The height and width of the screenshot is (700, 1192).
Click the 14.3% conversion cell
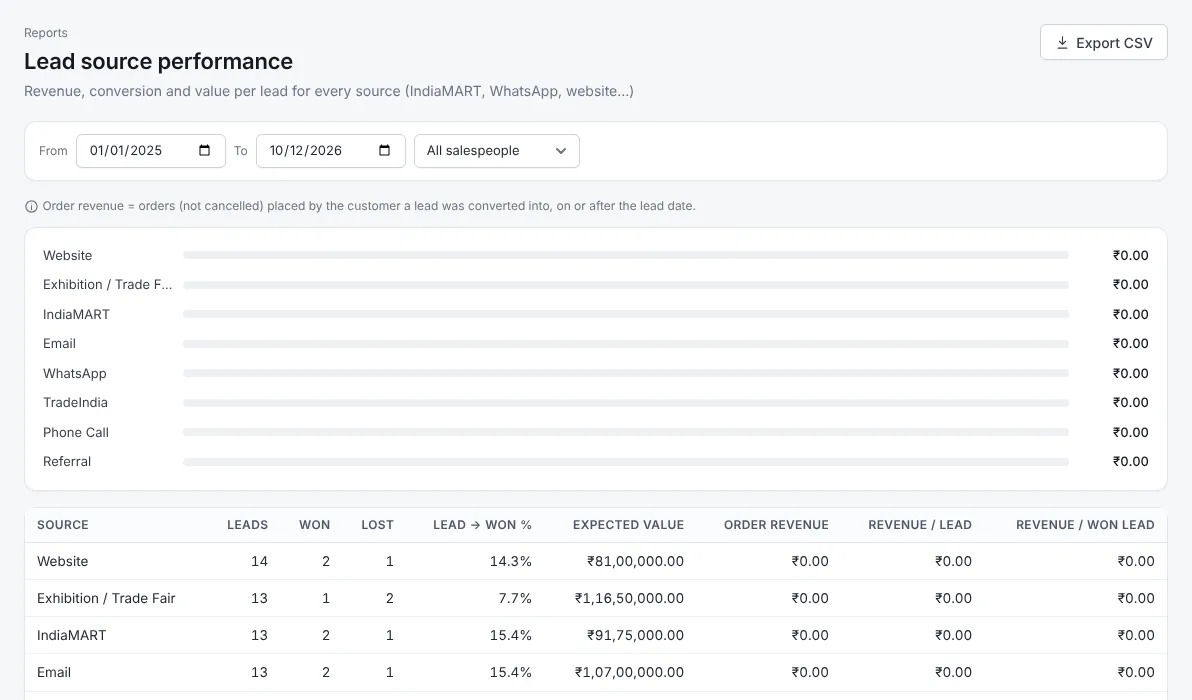[x=510, y=561]
